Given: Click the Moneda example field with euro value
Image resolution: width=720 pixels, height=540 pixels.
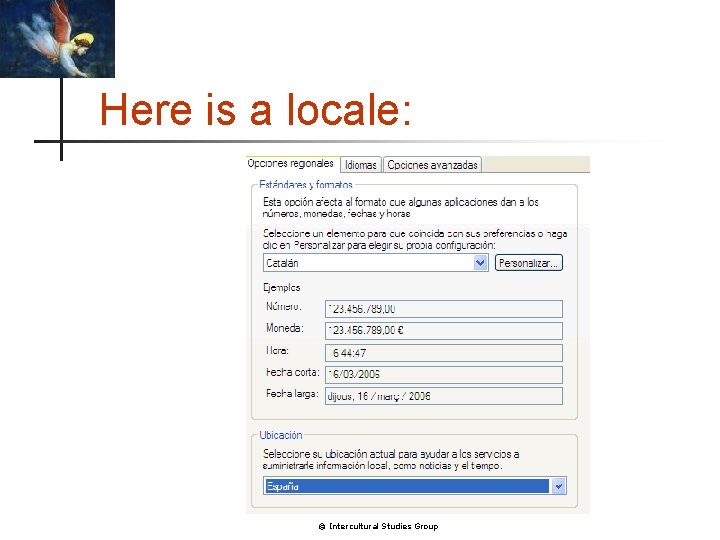Looking at the screenshot, I should click(444, 331).
